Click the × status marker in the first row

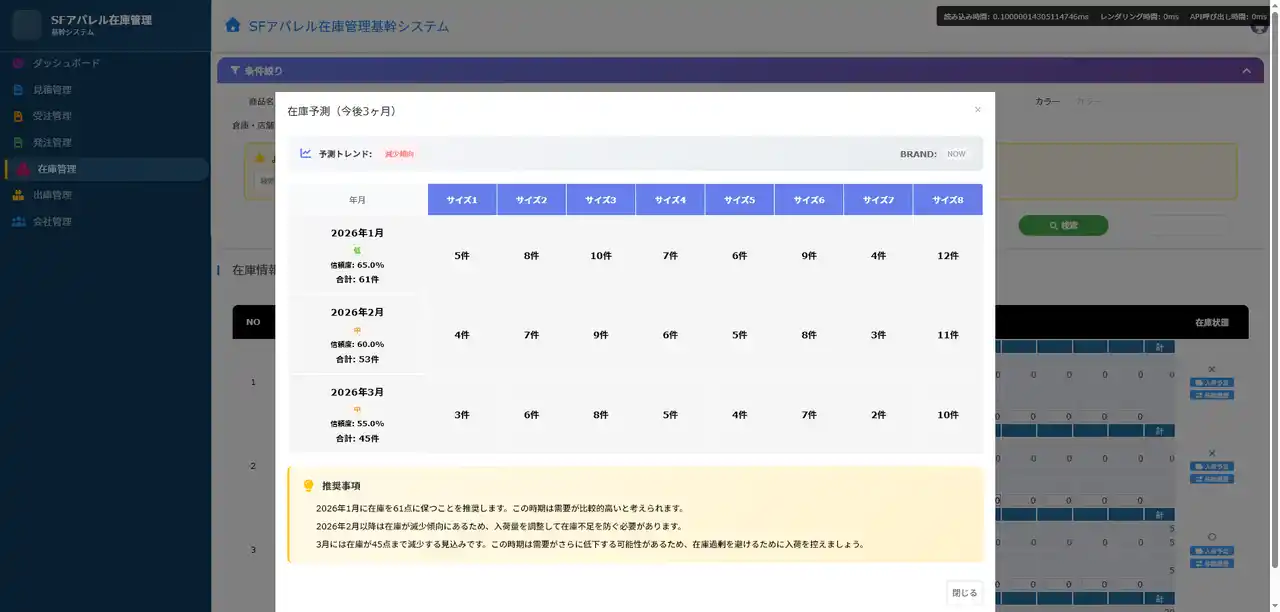click(1212, 370)
